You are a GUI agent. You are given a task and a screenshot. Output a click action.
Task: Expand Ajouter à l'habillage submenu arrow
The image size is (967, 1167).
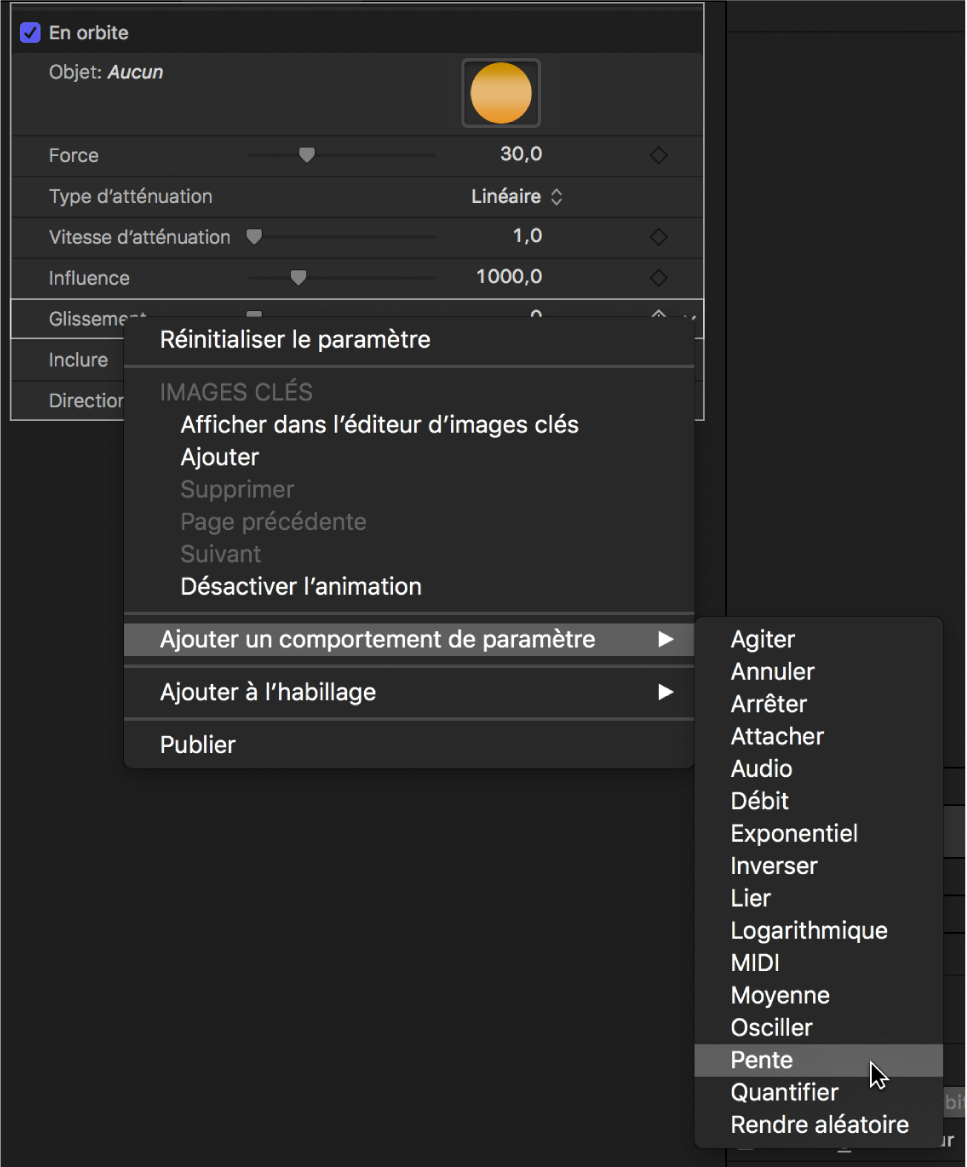(665, 692)
